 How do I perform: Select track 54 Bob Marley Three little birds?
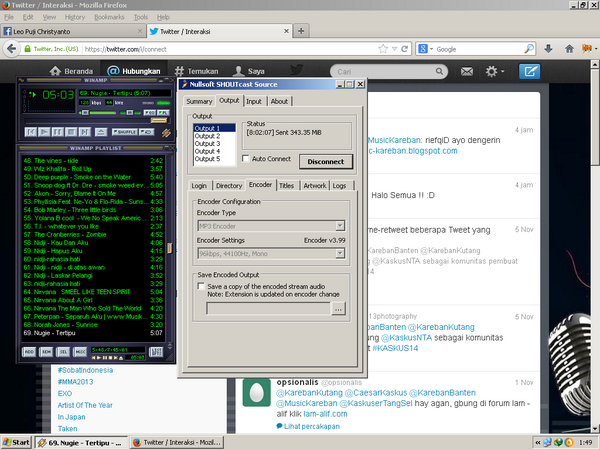[93, 210]
